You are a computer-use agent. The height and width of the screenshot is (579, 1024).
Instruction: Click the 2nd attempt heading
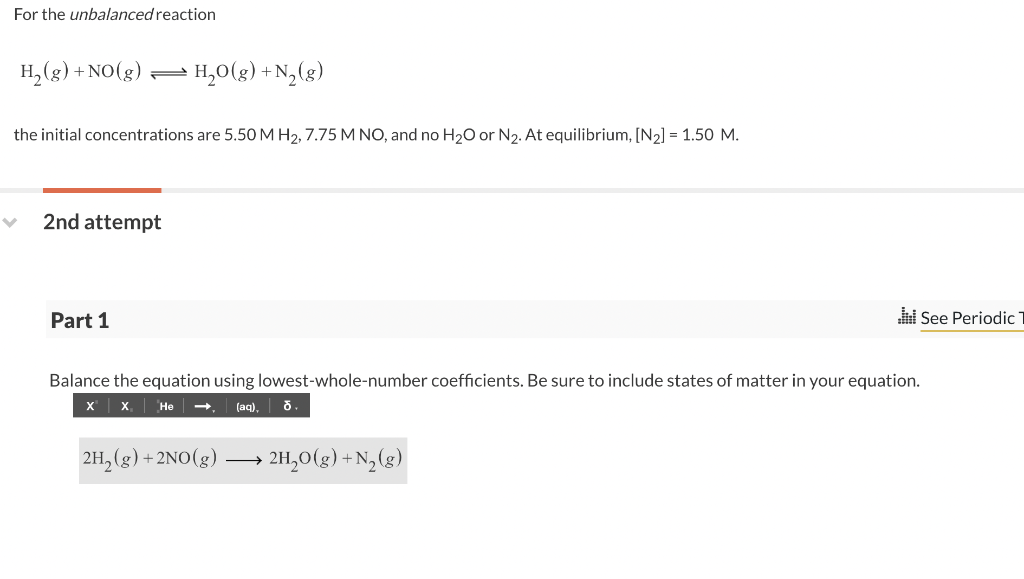coord(102,222)
